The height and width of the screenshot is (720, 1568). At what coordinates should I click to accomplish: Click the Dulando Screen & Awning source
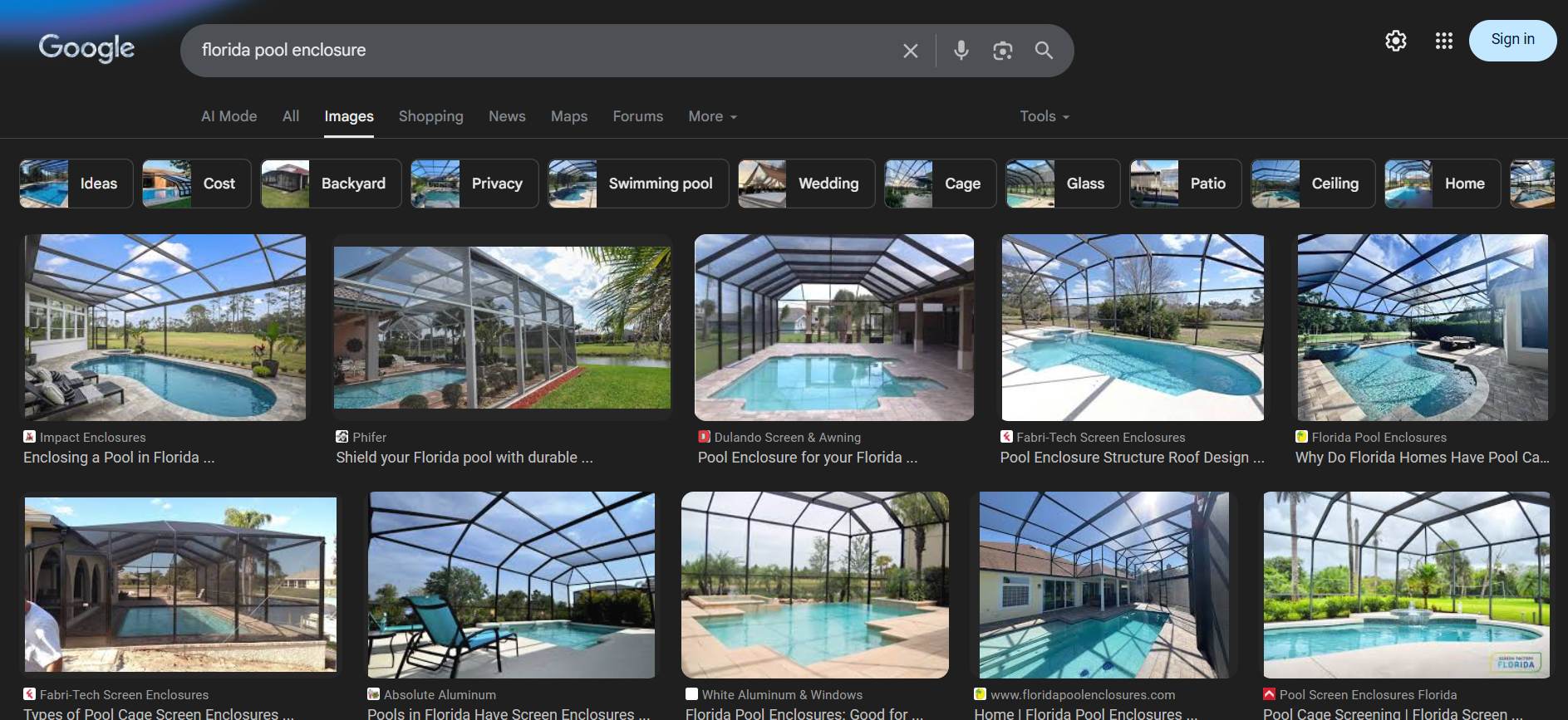[x=788, y=438]
